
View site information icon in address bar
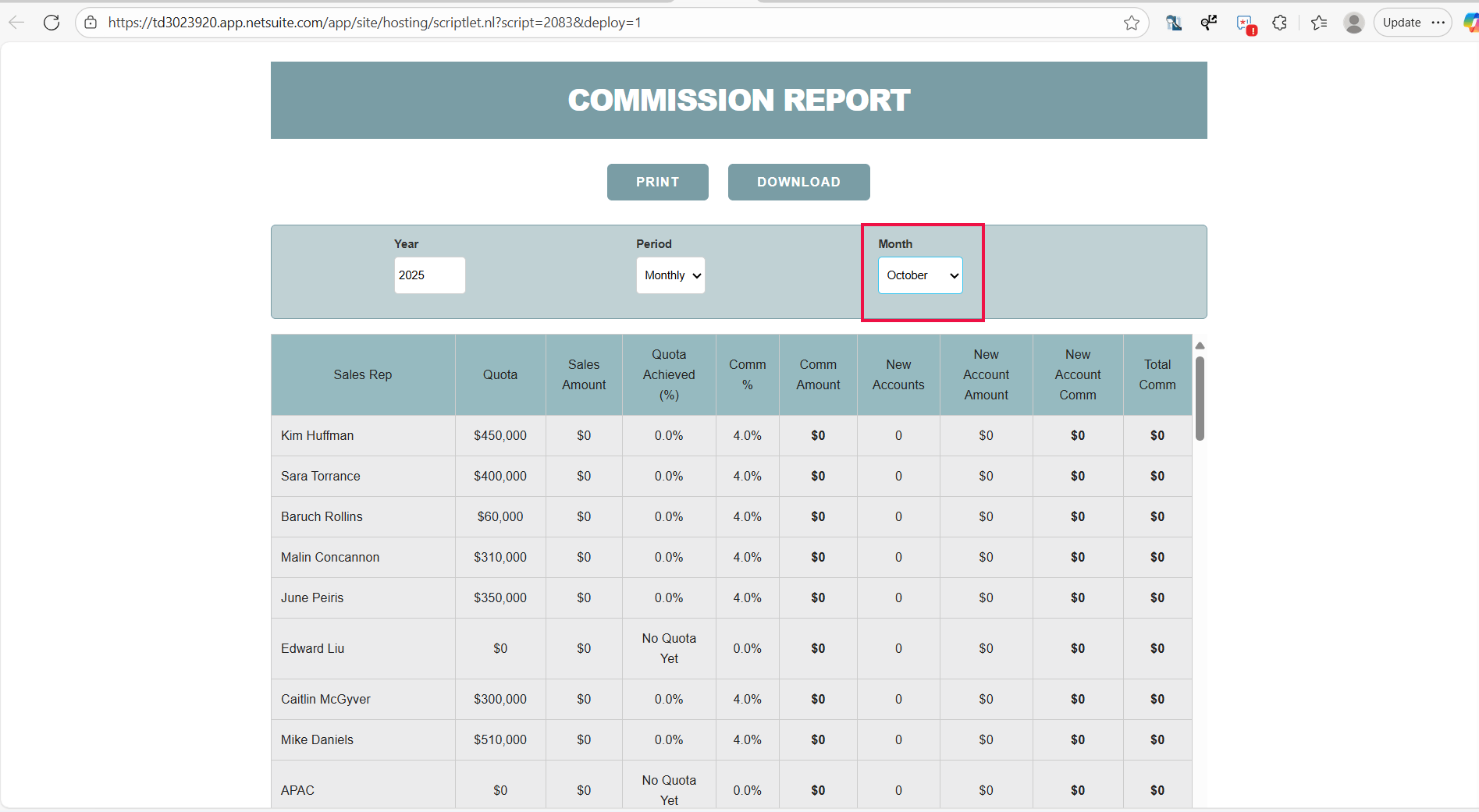tap(91, 23)
